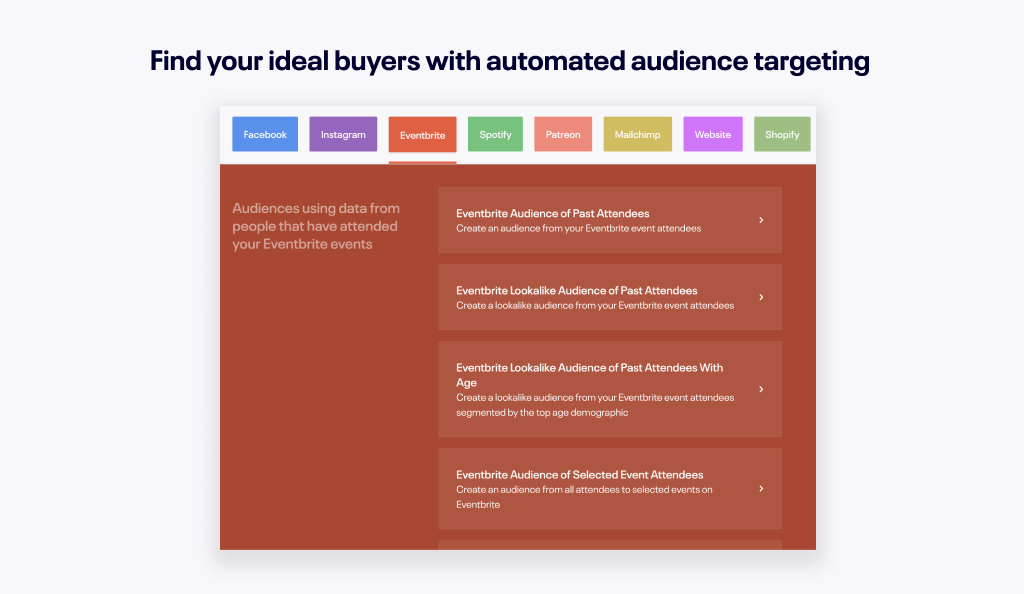The height and width of the screenshot is (594, 1024).
Task: Expand chevron for Lookalike Audience With Age
Action: pyautogui.click(x=761, y=389)
